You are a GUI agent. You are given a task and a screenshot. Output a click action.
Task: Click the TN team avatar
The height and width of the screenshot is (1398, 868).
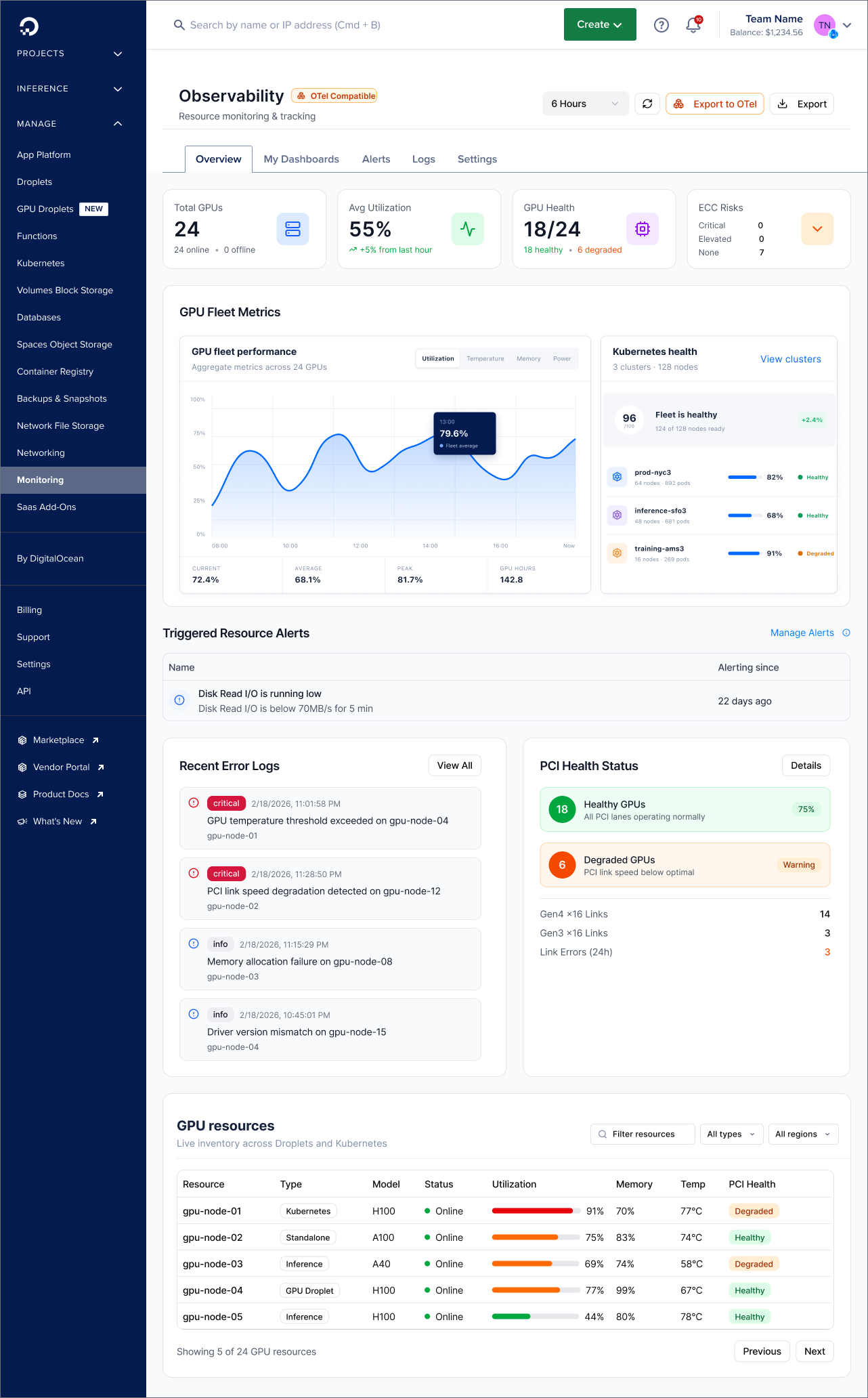point(825,25)
